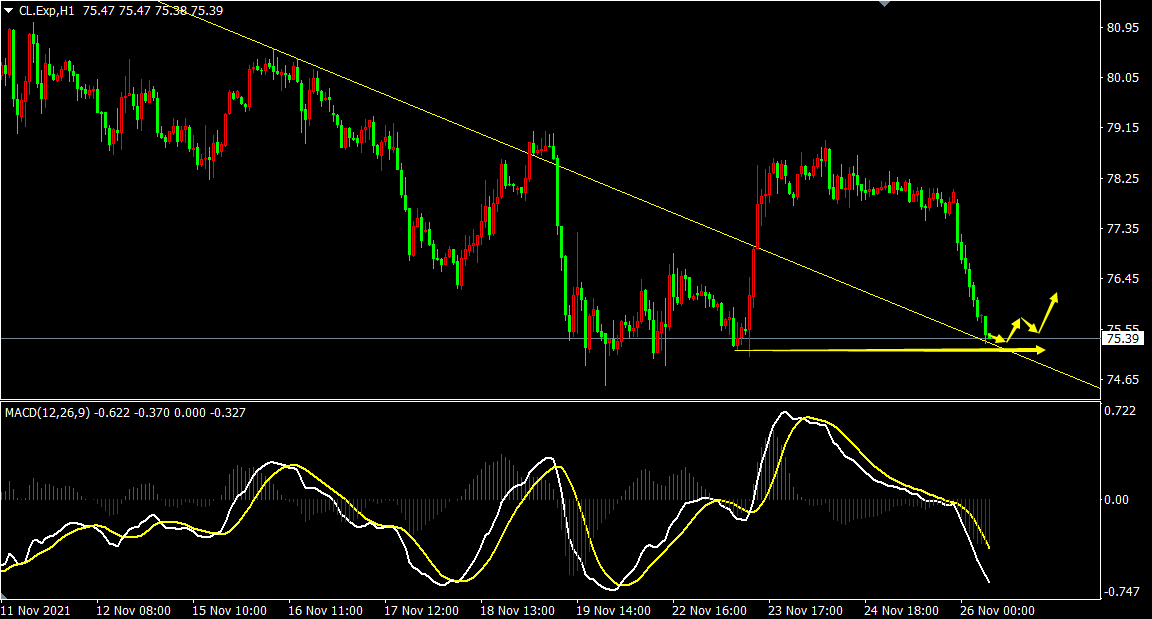This screenshot has height=619, width=1152.
Task: Select the tallest yellow upward forecast arrow
Action: pos(1048,312)
